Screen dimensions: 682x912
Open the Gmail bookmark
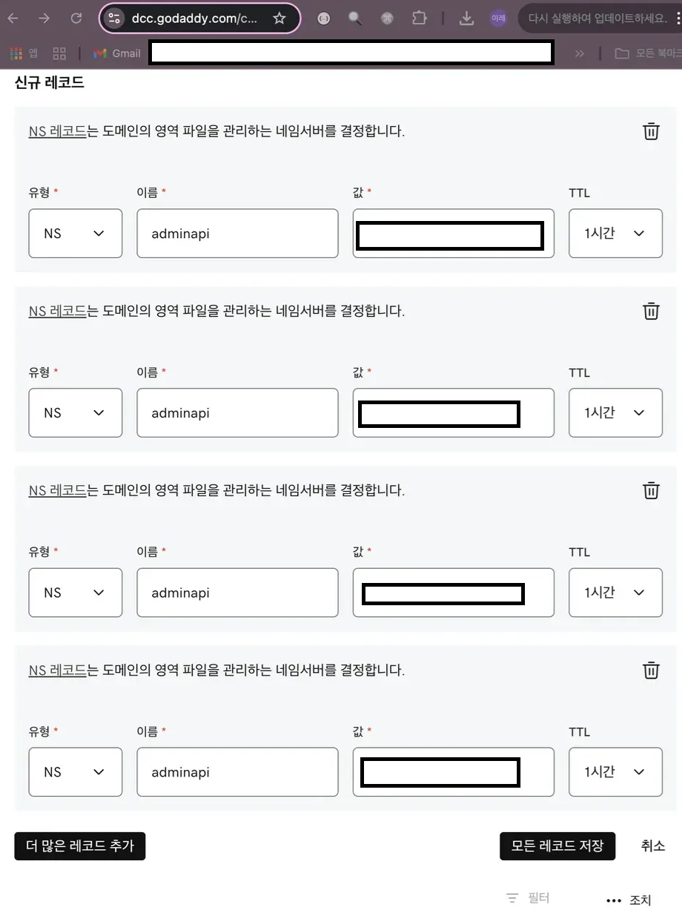(x=117, y=54)
